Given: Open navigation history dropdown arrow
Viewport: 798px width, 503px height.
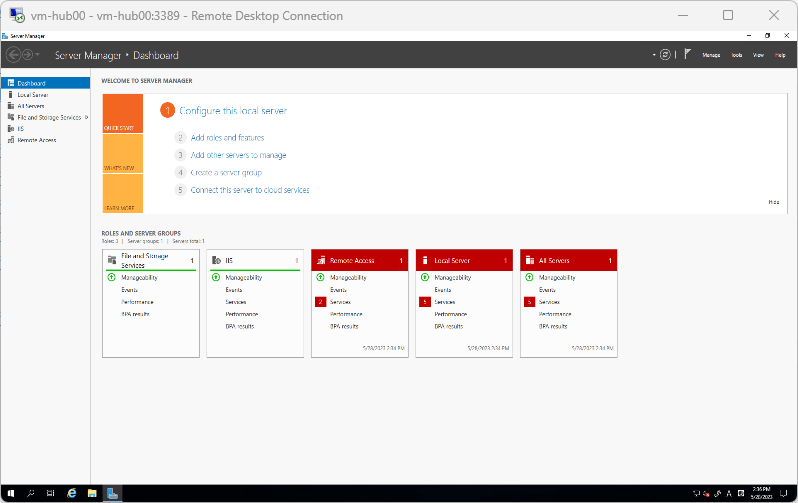Looking at the screenshot, I should click(x=37, y=54).
